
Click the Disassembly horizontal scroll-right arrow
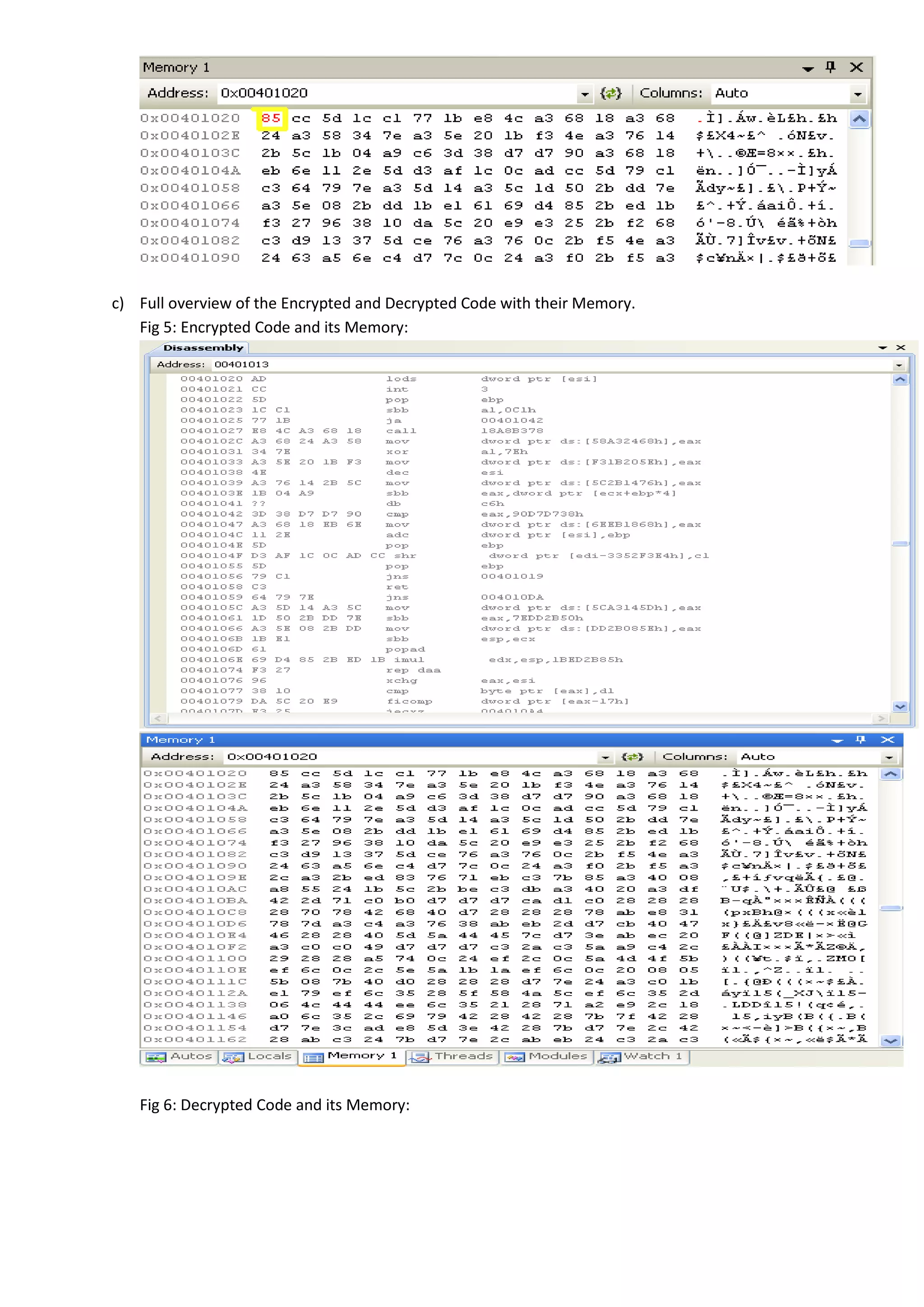[882, 718]
